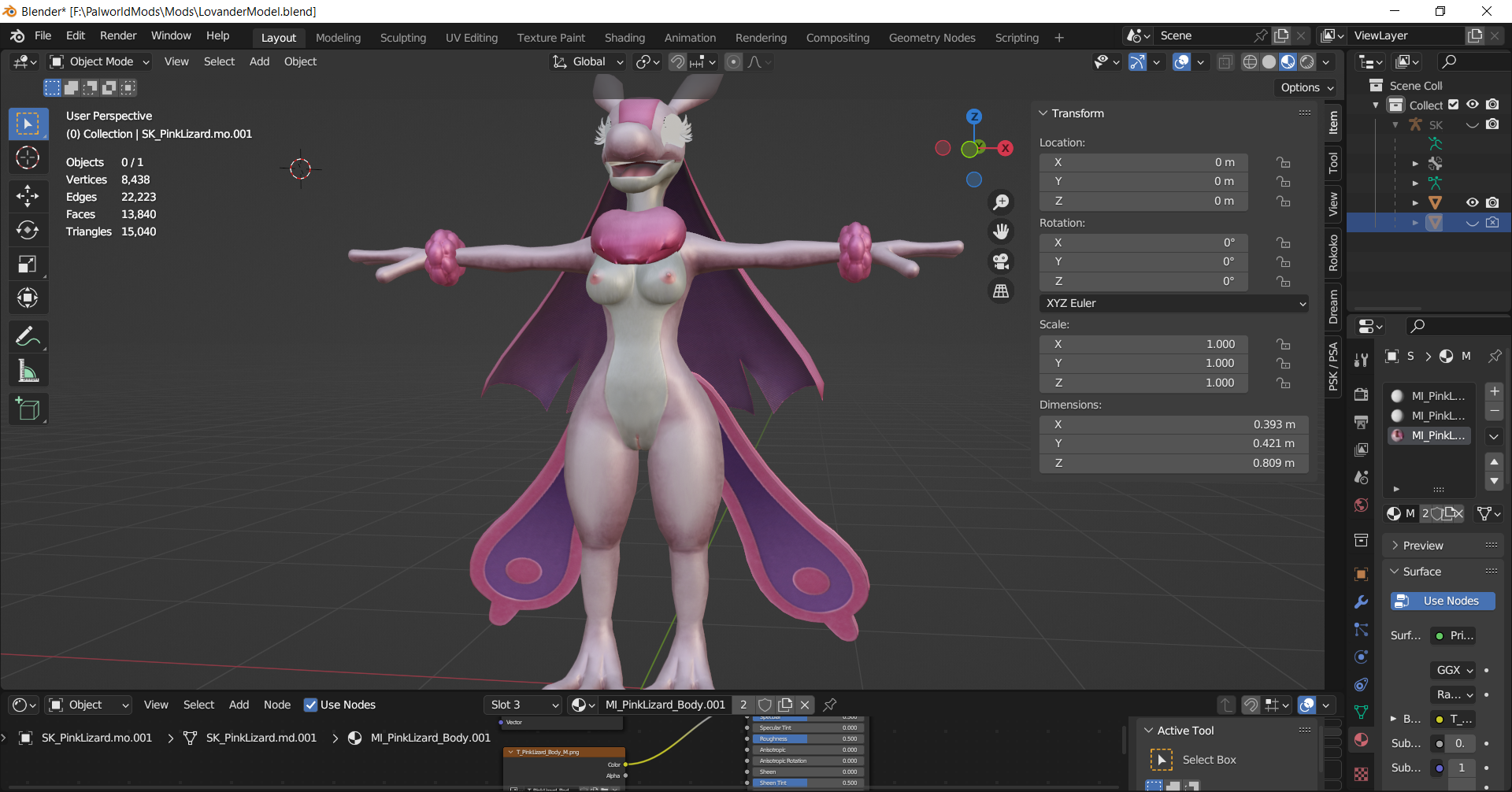Screen dimensions: 1512x792
Task: Toggle Collection exclude checkbox in outliner
Action: 1454,105
